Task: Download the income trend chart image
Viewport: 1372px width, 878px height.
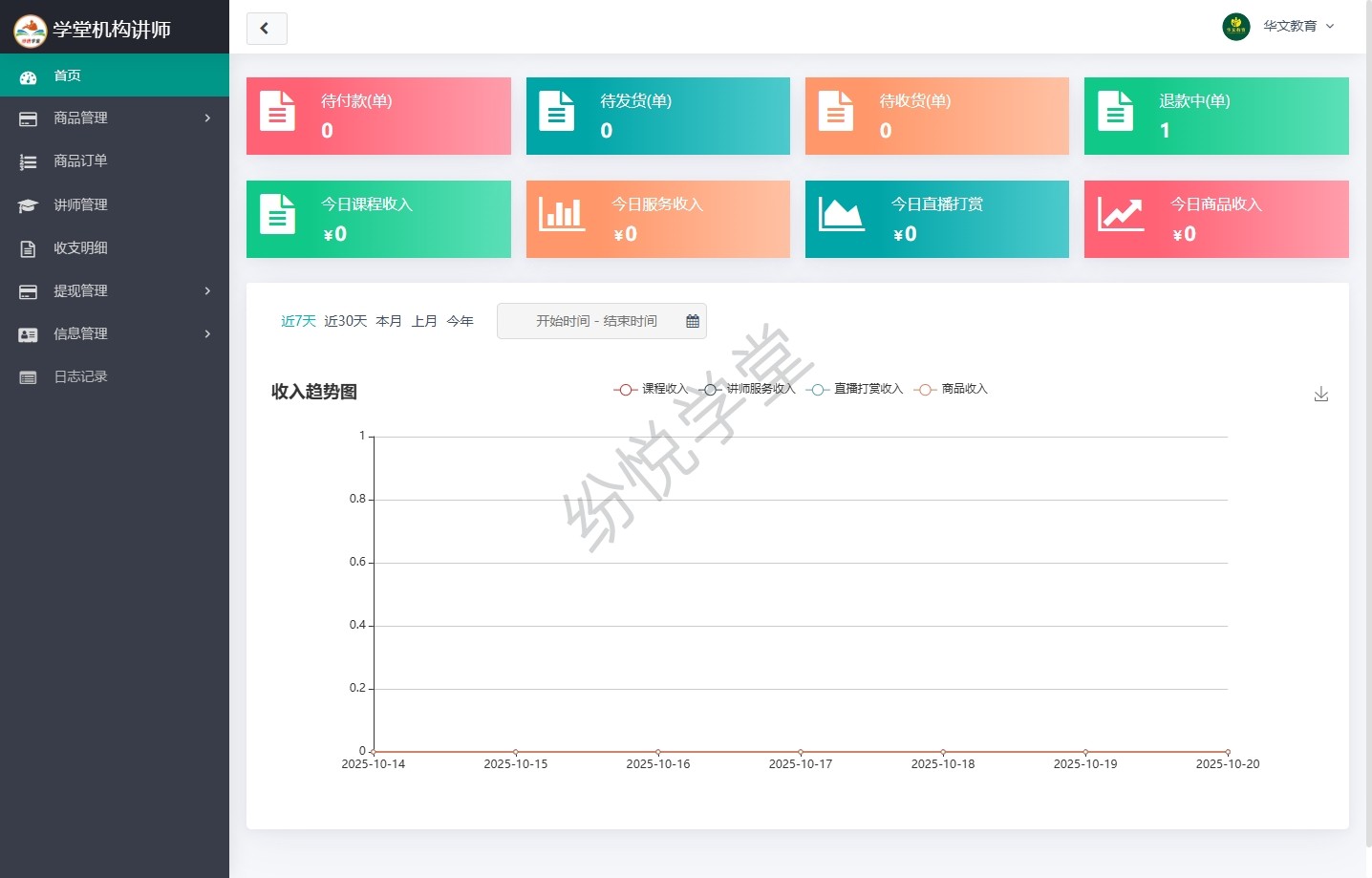Action: click(x=1320, y=394)
